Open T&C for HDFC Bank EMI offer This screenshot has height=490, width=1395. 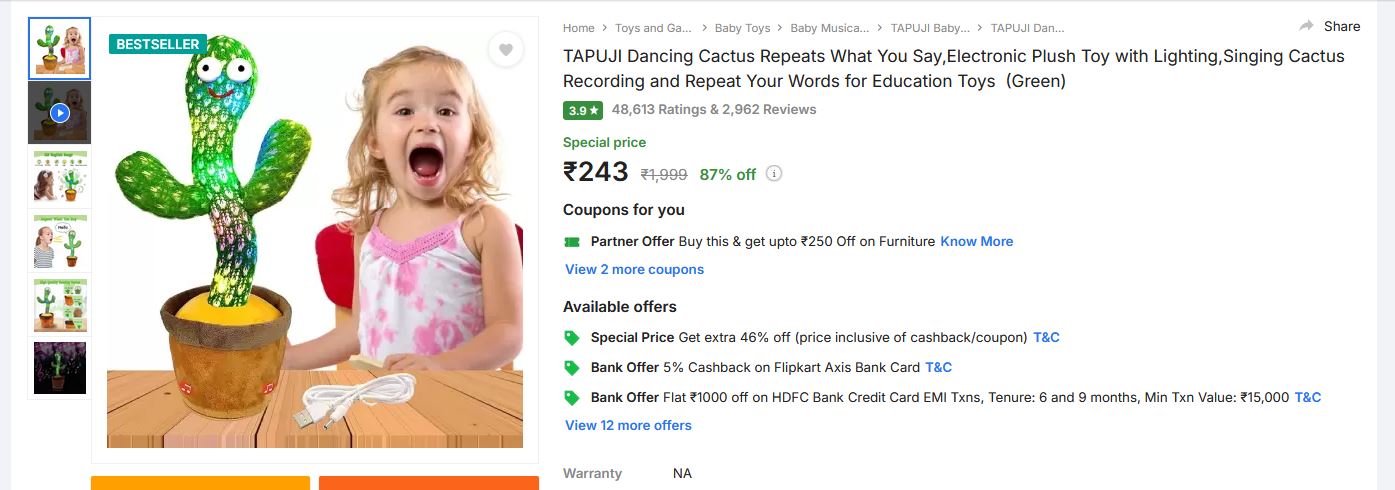(1307, 397)
